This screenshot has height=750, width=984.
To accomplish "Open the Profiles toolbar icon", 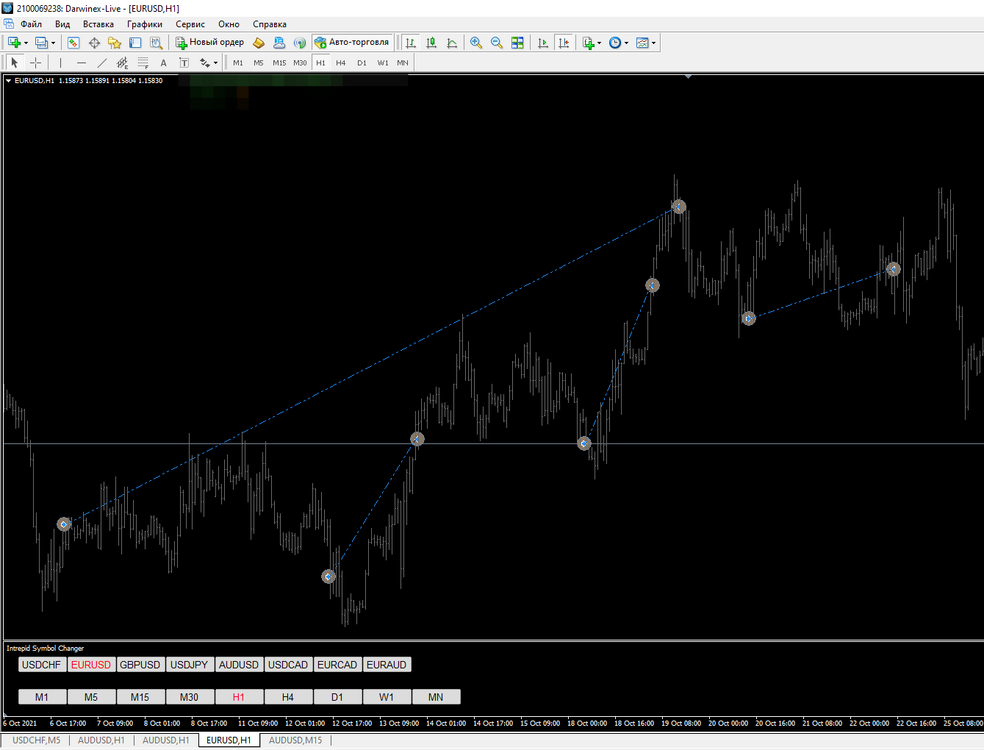I will (41, 43).
